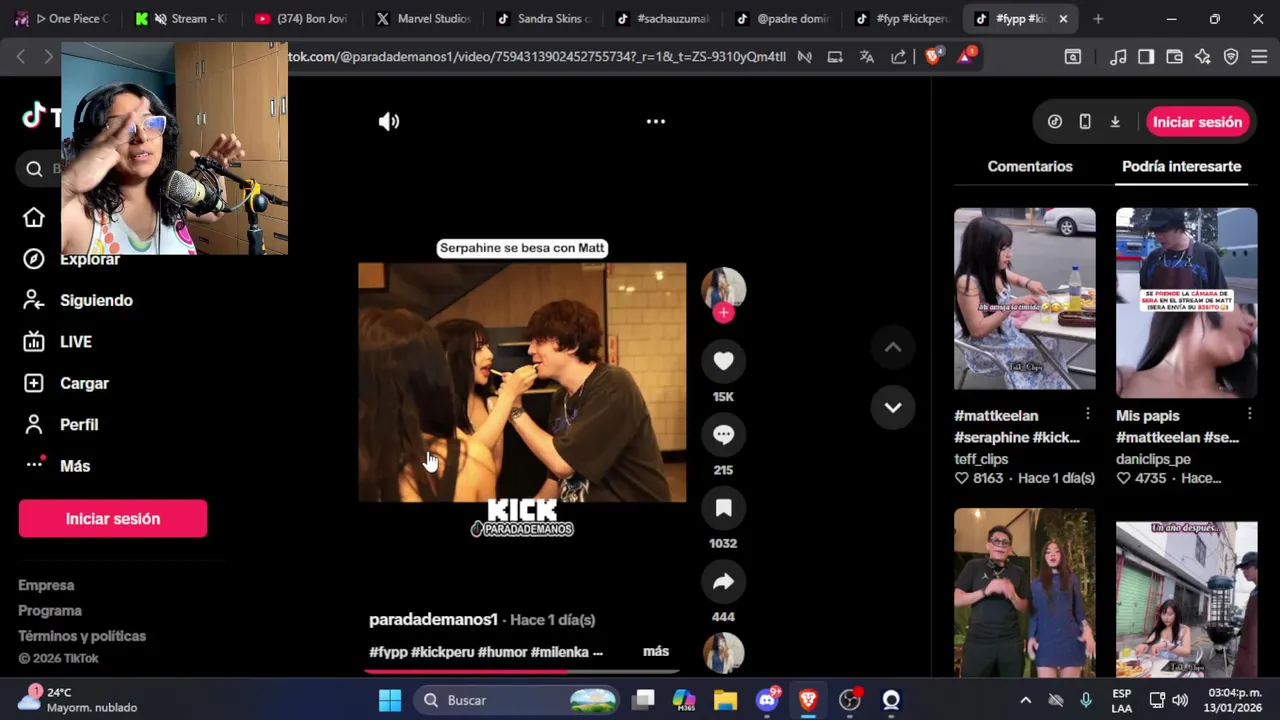Open Discord from the taskbar
The image size is (1280, 720).
(x=767, y=700)
